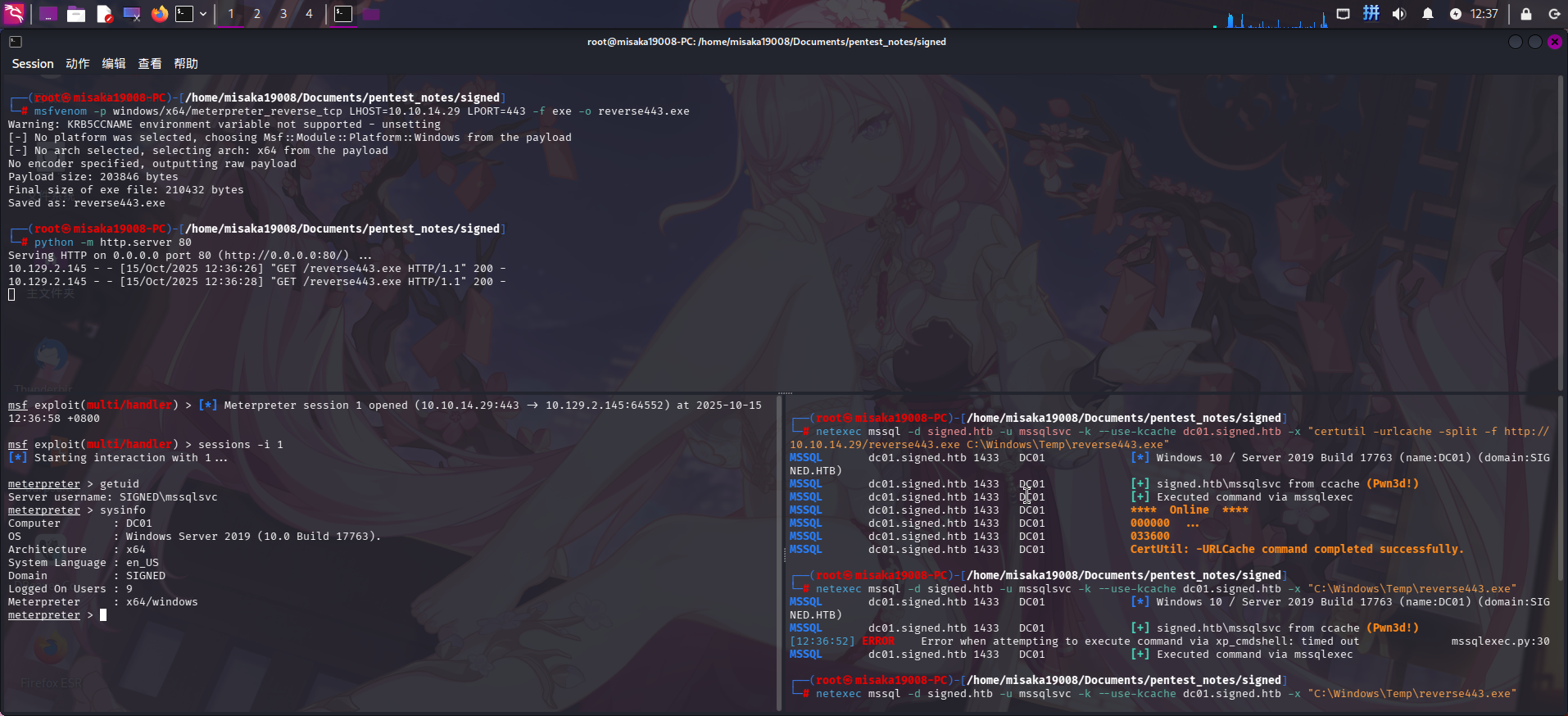Click 'Serving HTTP on 0.0.0.0 port 80' line

coord(189,256)
